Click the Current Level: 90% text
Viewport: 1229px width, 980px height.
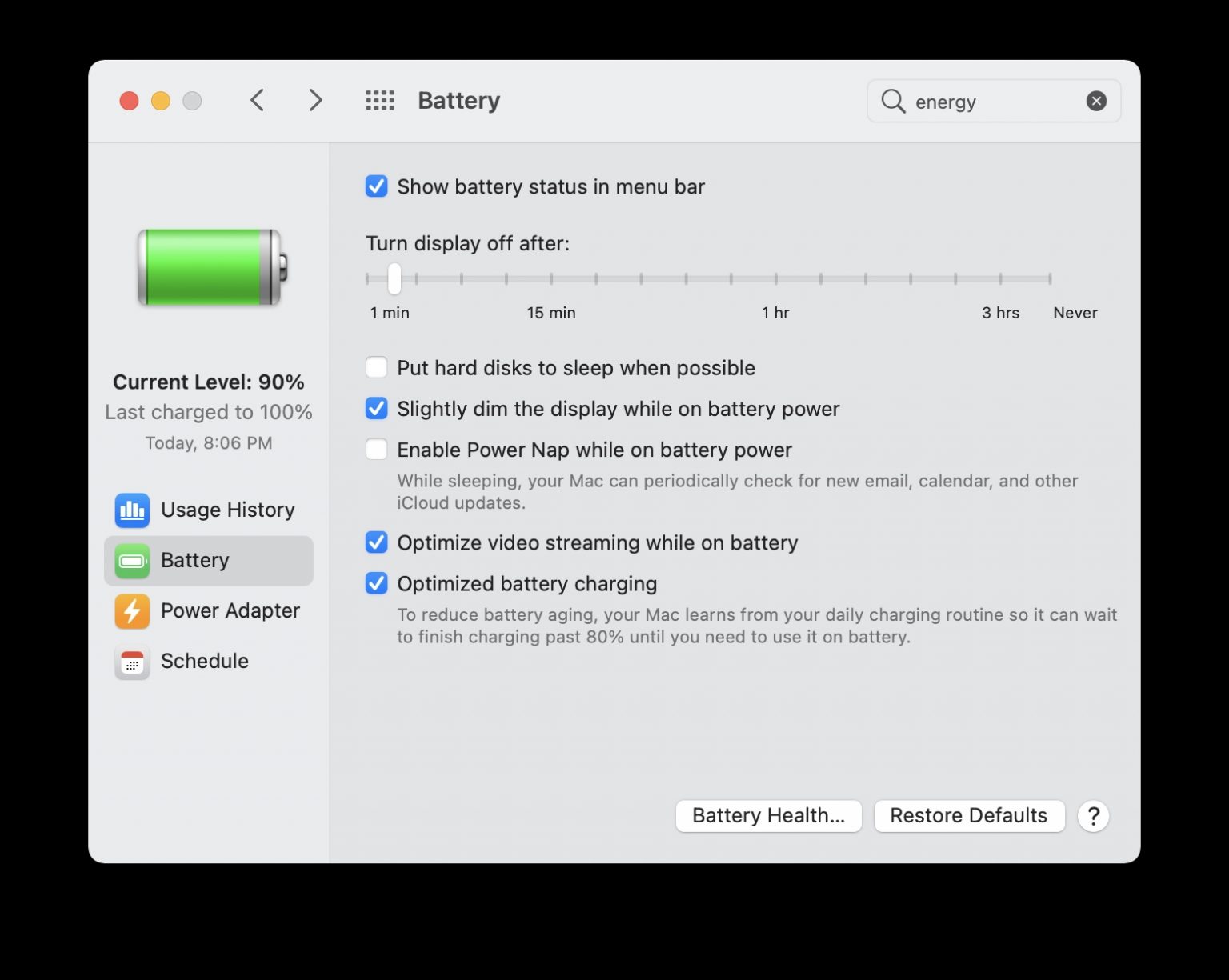click(x=209, y=382)
